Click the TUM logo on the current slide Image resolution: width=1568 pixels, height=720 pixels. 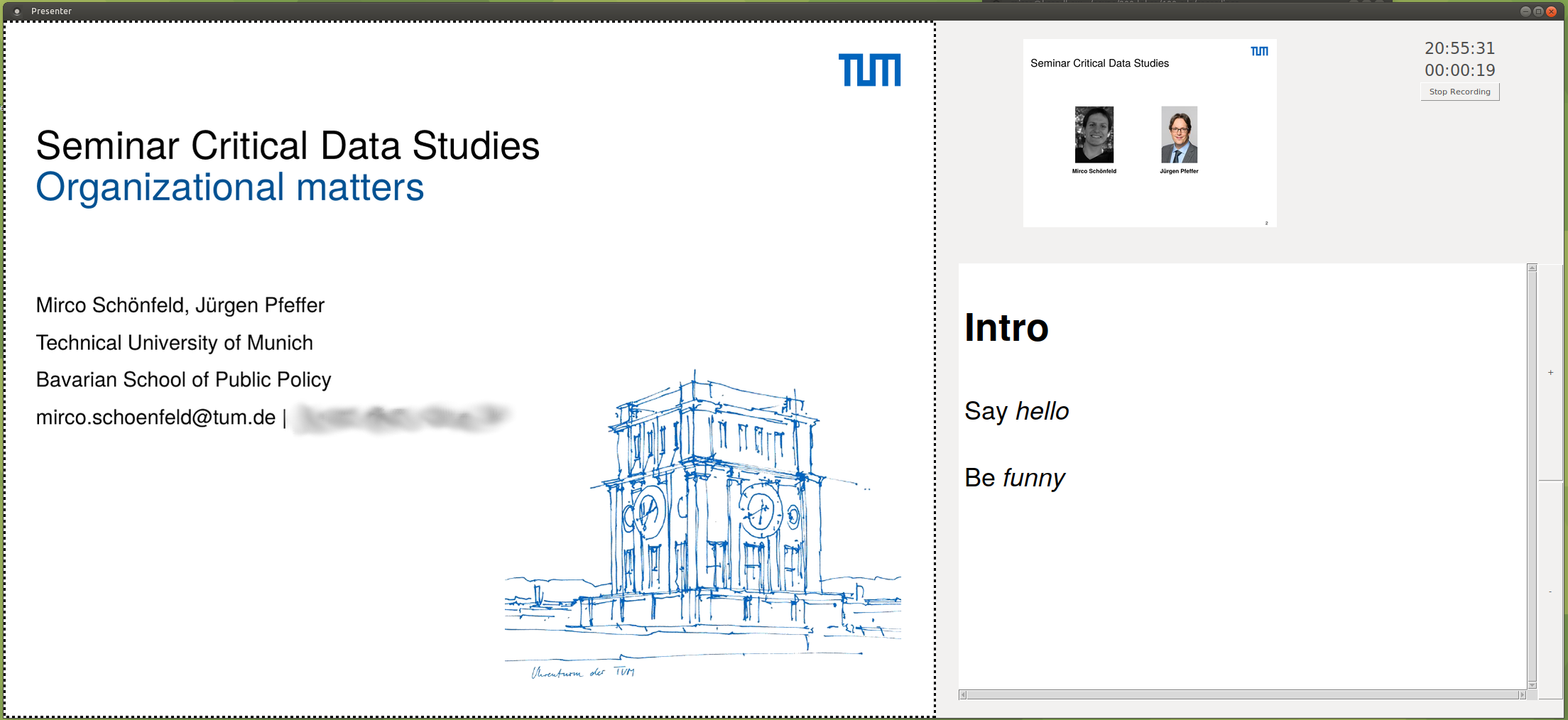click(x=869, y=70)
